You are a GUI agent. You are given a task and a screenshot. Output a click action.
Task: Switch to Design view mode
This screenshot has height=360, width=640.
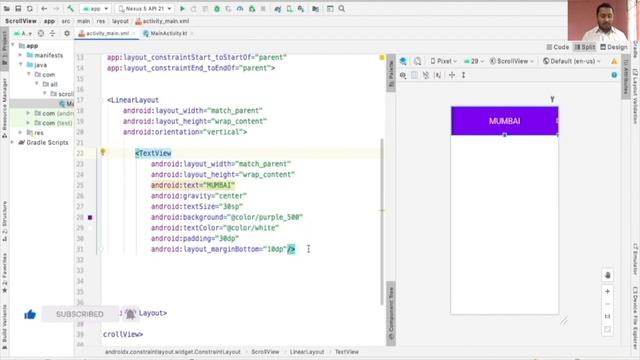613,47
